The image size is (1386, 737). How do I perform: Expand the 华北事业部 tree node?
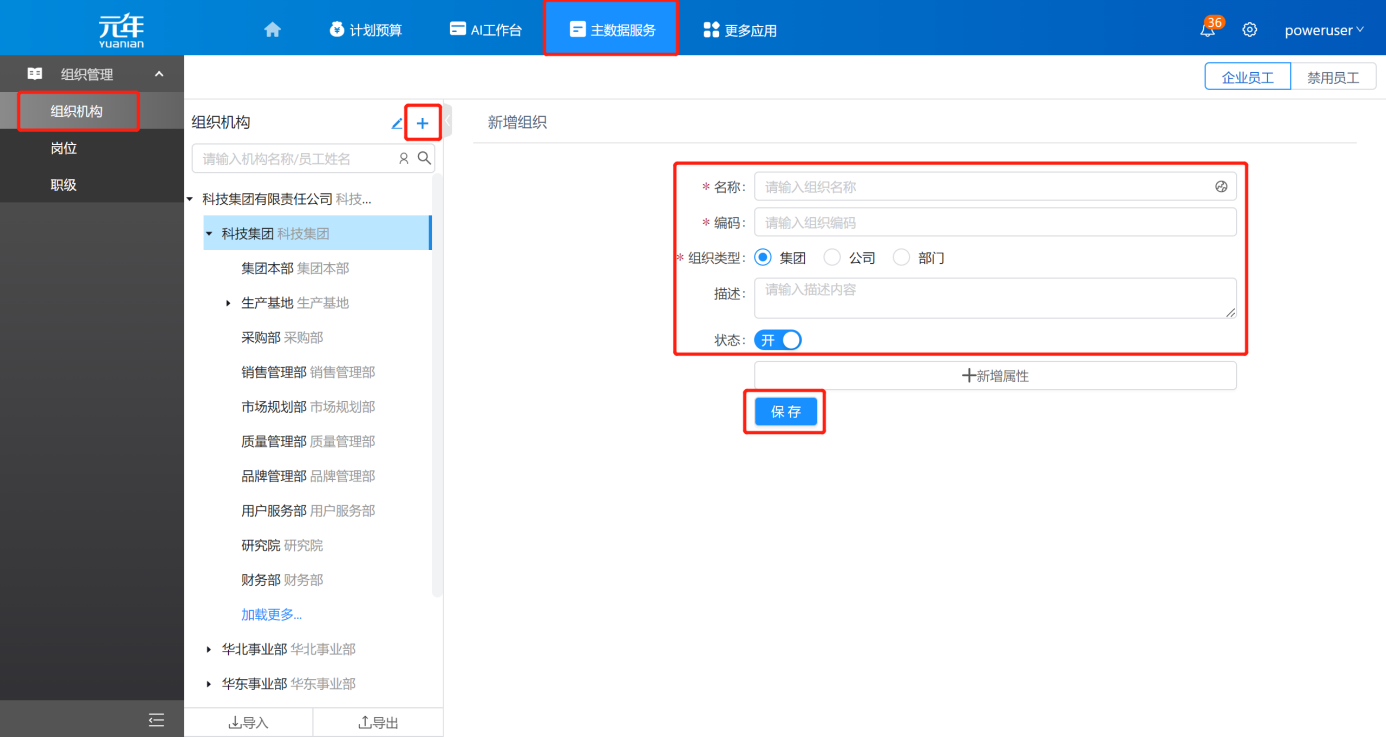(208, 650)
